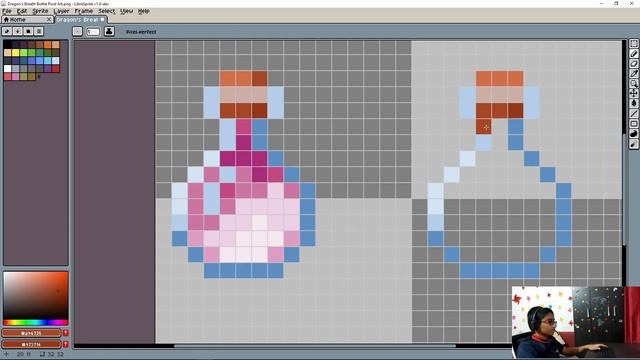Click the palette presets button
Viewport: 640px width, 360px height.
tap(28, 31)
